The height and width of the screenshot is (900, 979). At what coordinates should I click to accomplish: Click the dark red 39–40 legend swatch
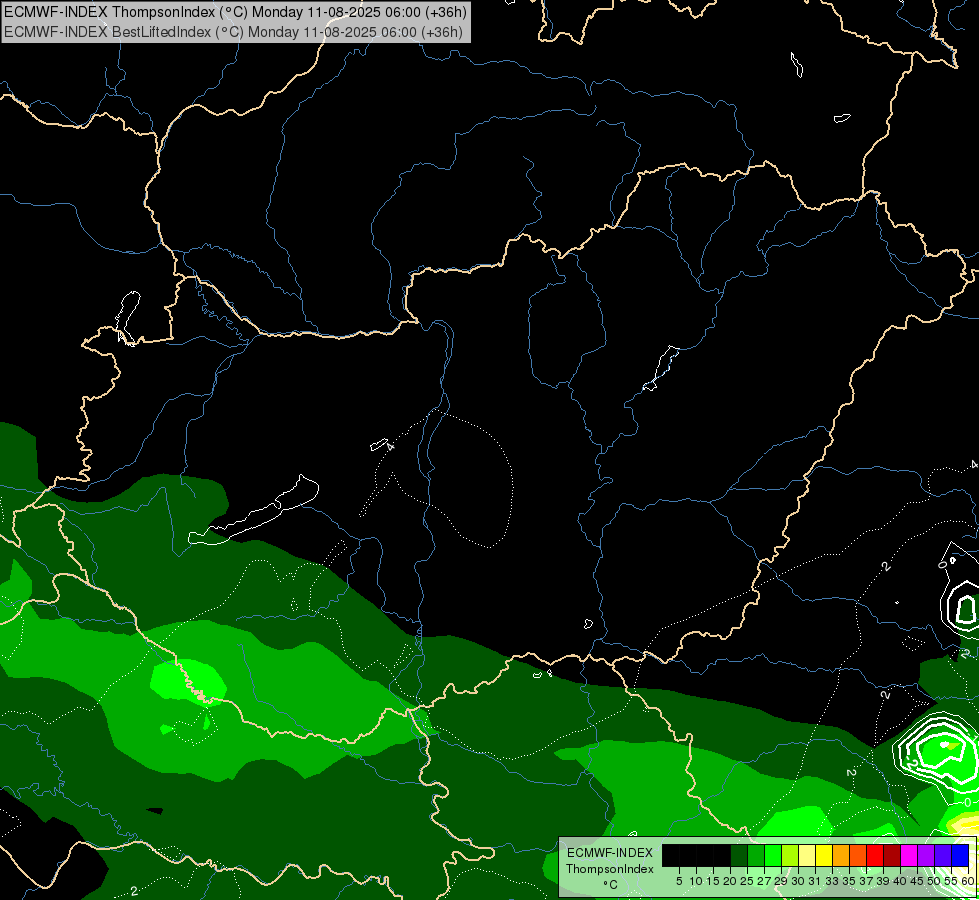[892, 855]
